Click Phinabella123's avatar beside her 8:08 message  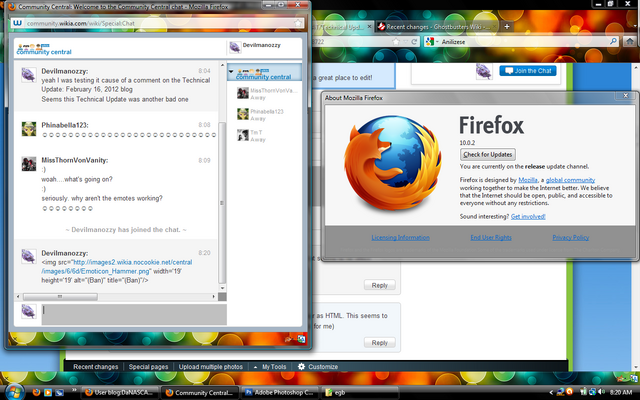point(29,129)
